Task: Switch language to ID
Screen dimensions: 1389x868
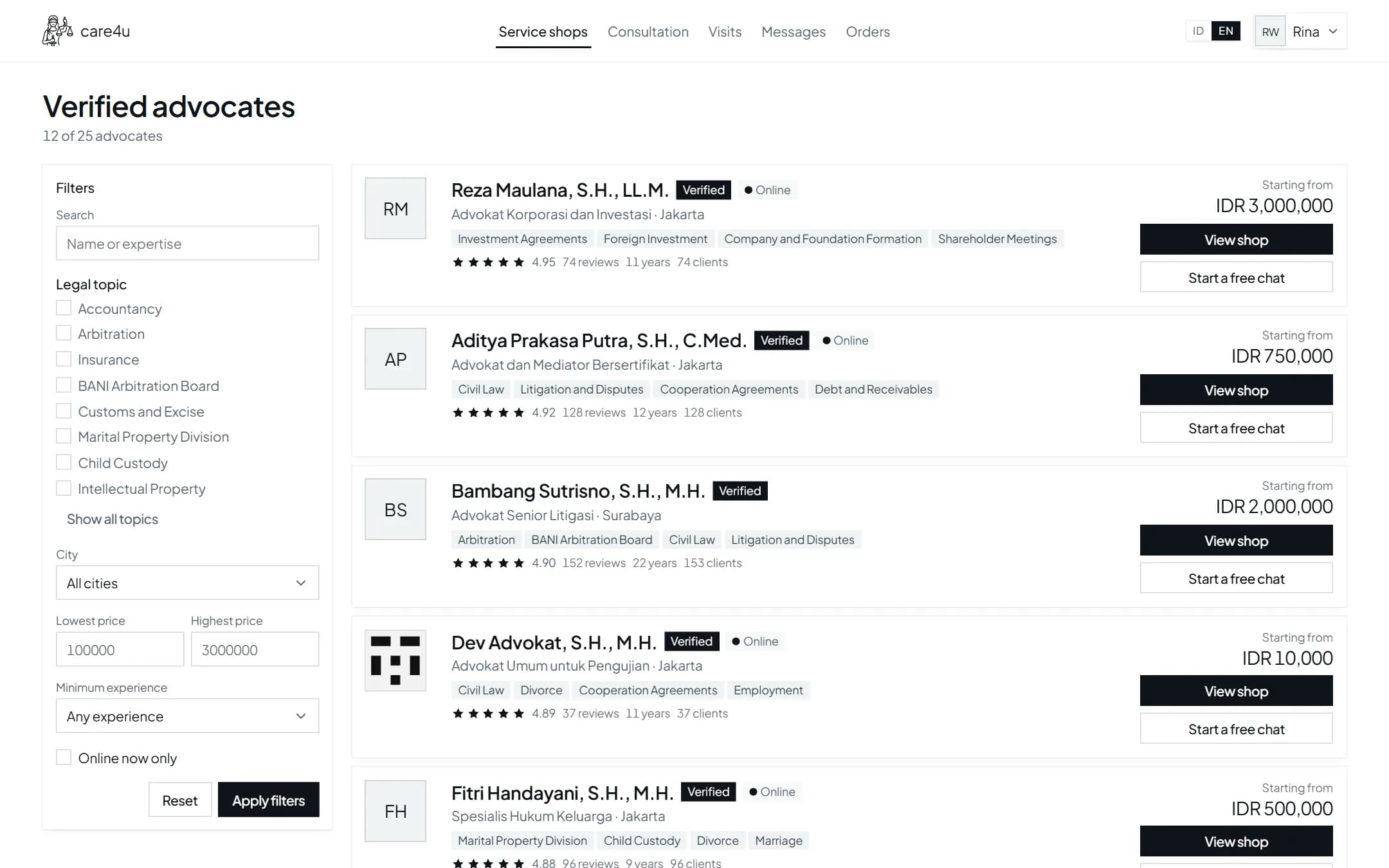Action: [x=1198, y=31]
